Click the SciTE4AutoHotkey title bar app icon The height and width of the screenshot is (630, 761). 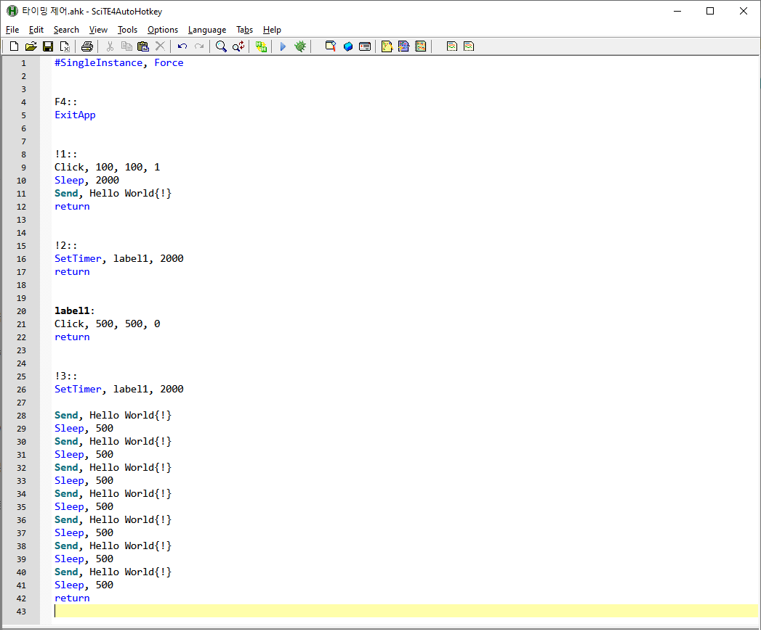coord(12,11)
